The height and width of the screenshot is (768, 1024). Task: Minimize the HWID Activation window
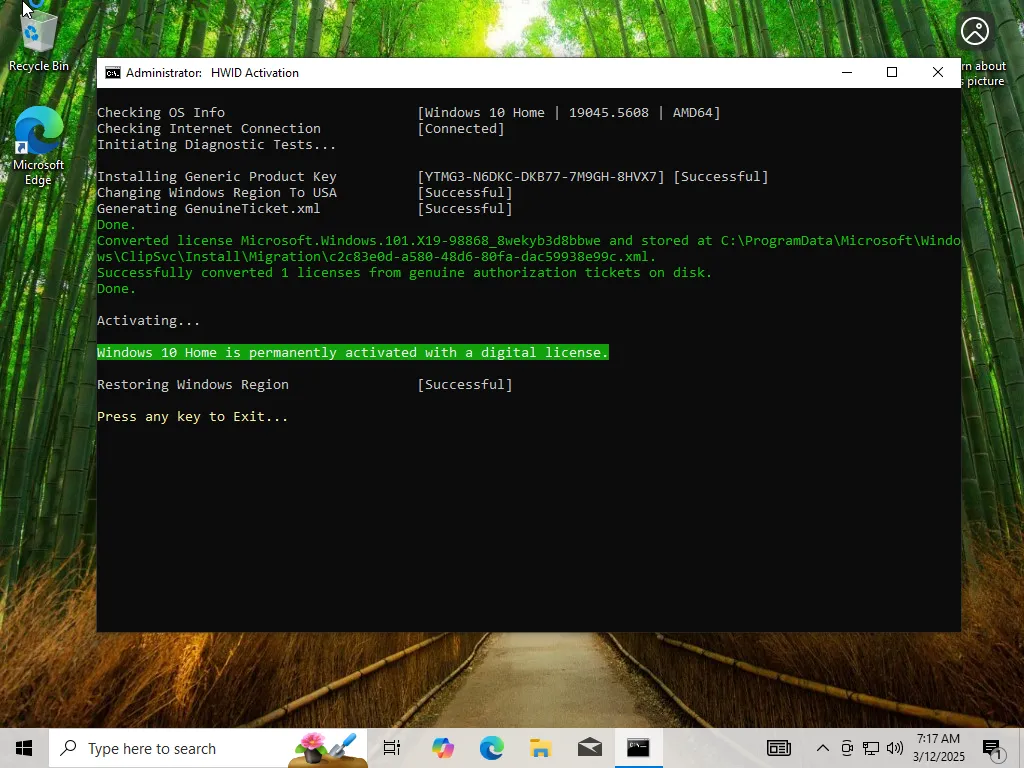847,72
